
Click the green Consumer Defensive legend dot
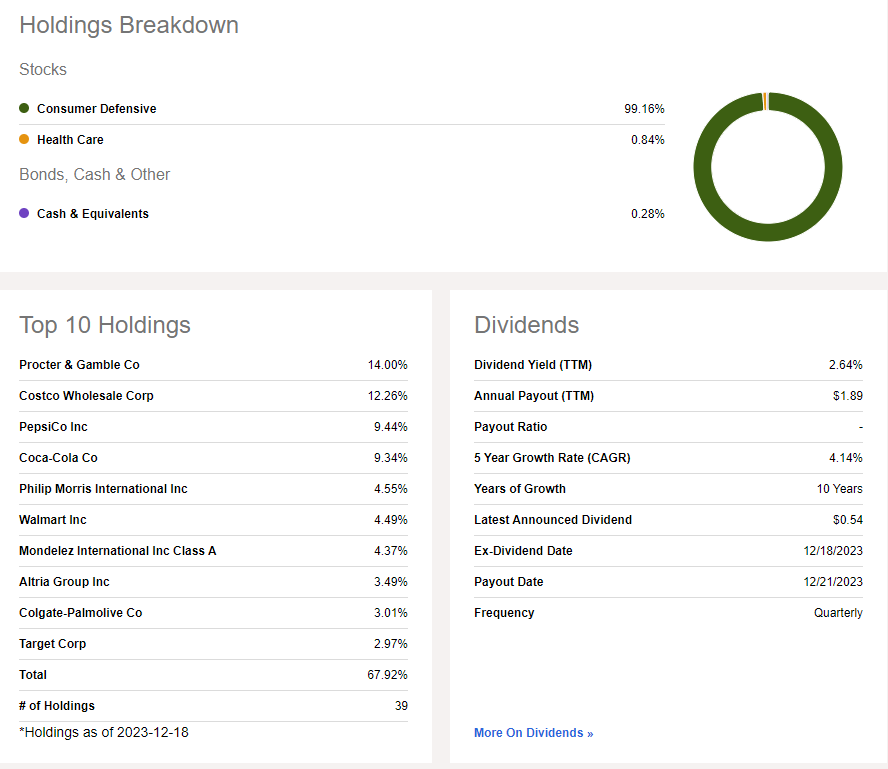24,108
